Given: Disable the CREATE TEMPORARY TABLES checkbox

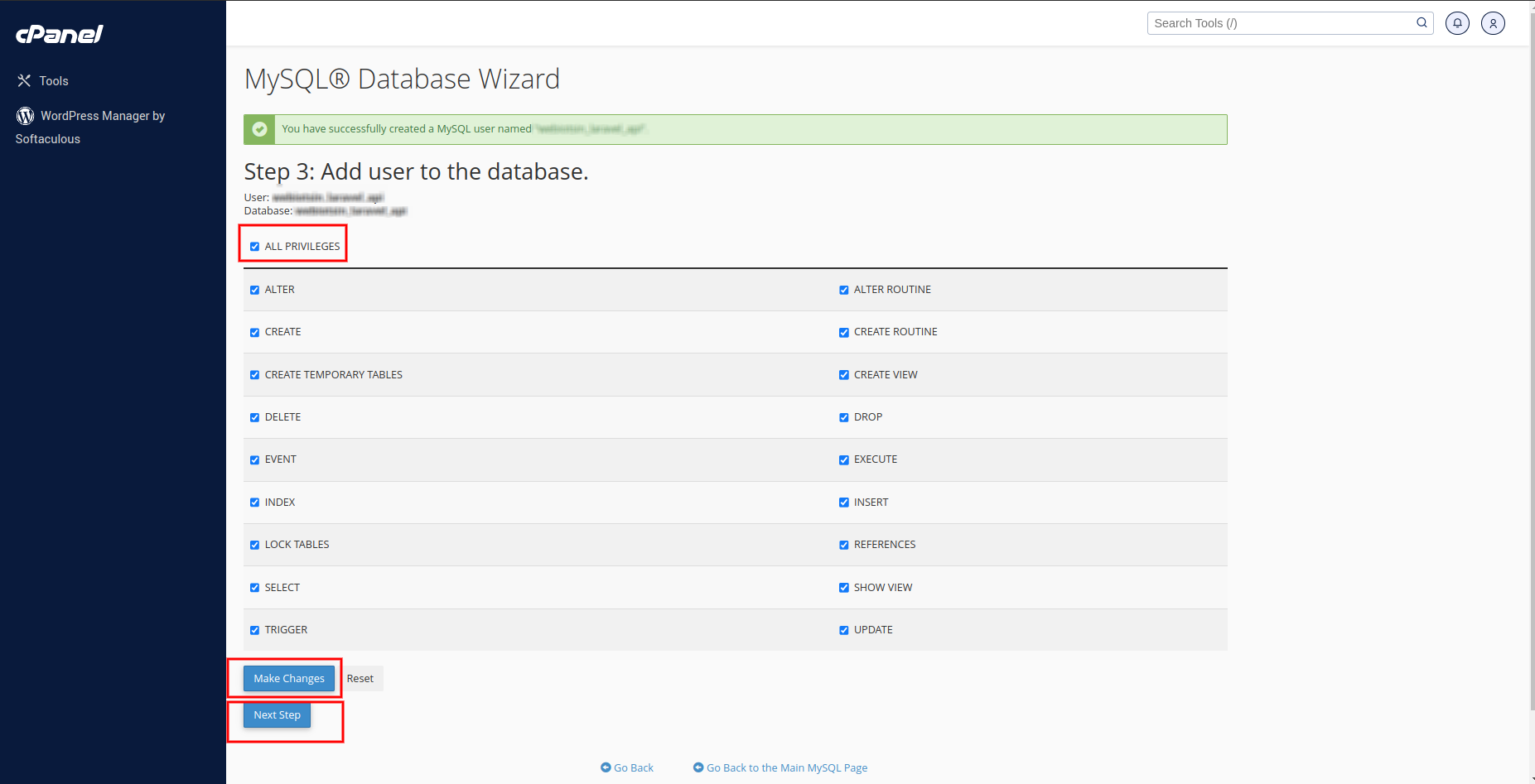Looking at the screenshot, I should (254, 375).
